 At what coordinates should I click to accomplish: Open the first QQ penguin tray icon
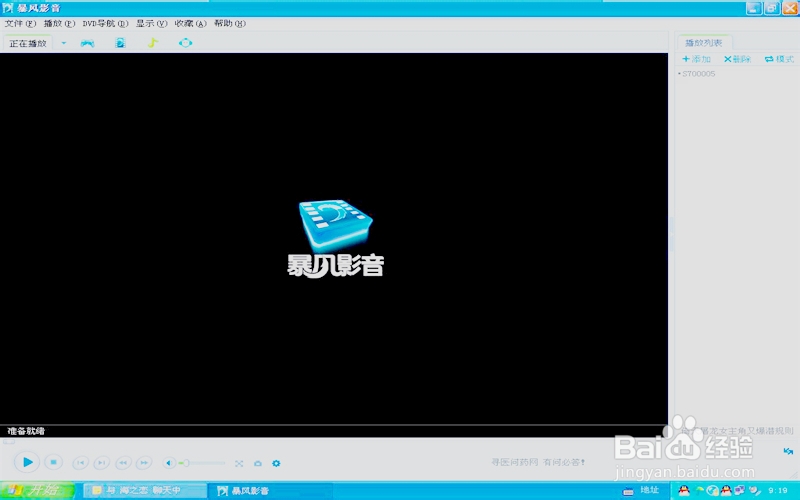point(684,490)
